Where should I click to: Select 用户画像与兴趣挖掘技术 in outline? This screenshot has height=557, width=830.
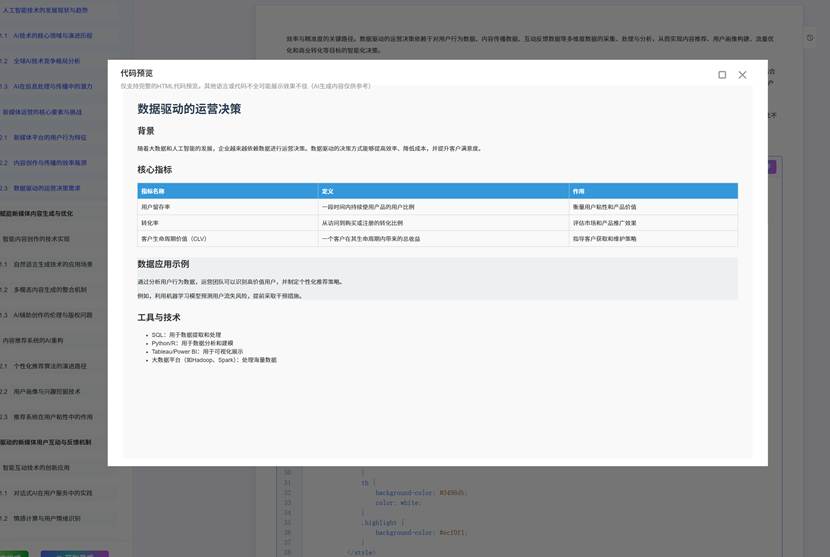tap(47, 391)
